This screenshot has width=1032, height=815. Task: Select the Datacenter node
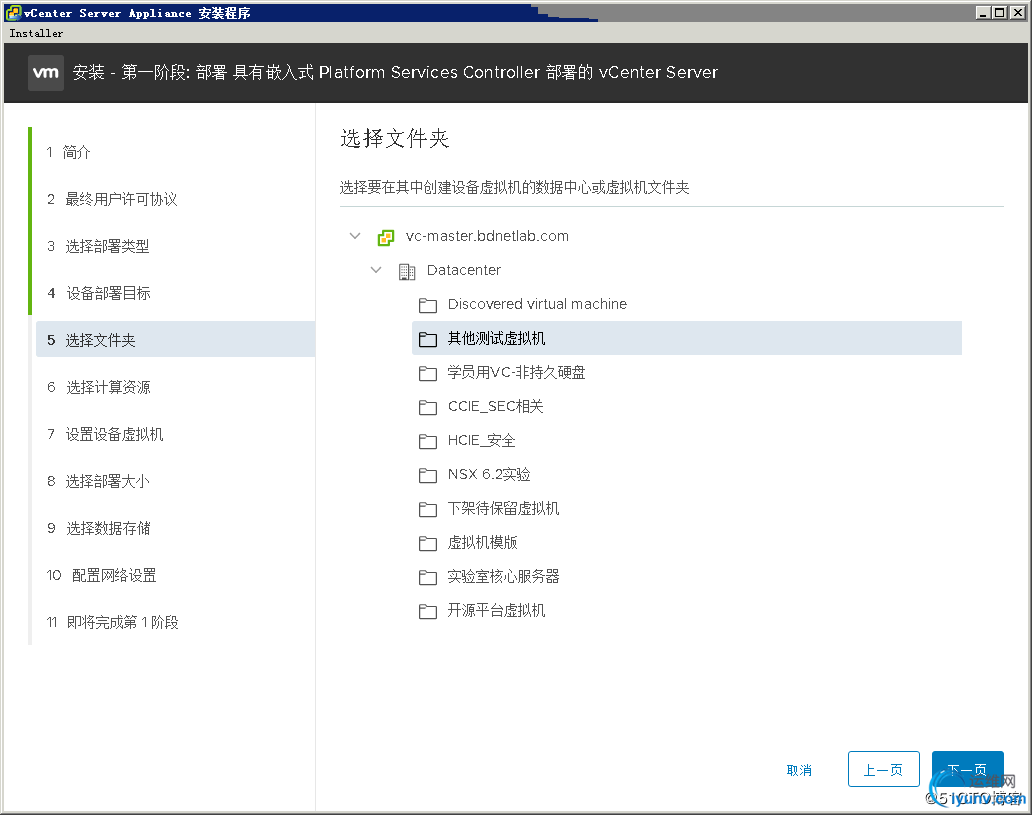[464, 270]
